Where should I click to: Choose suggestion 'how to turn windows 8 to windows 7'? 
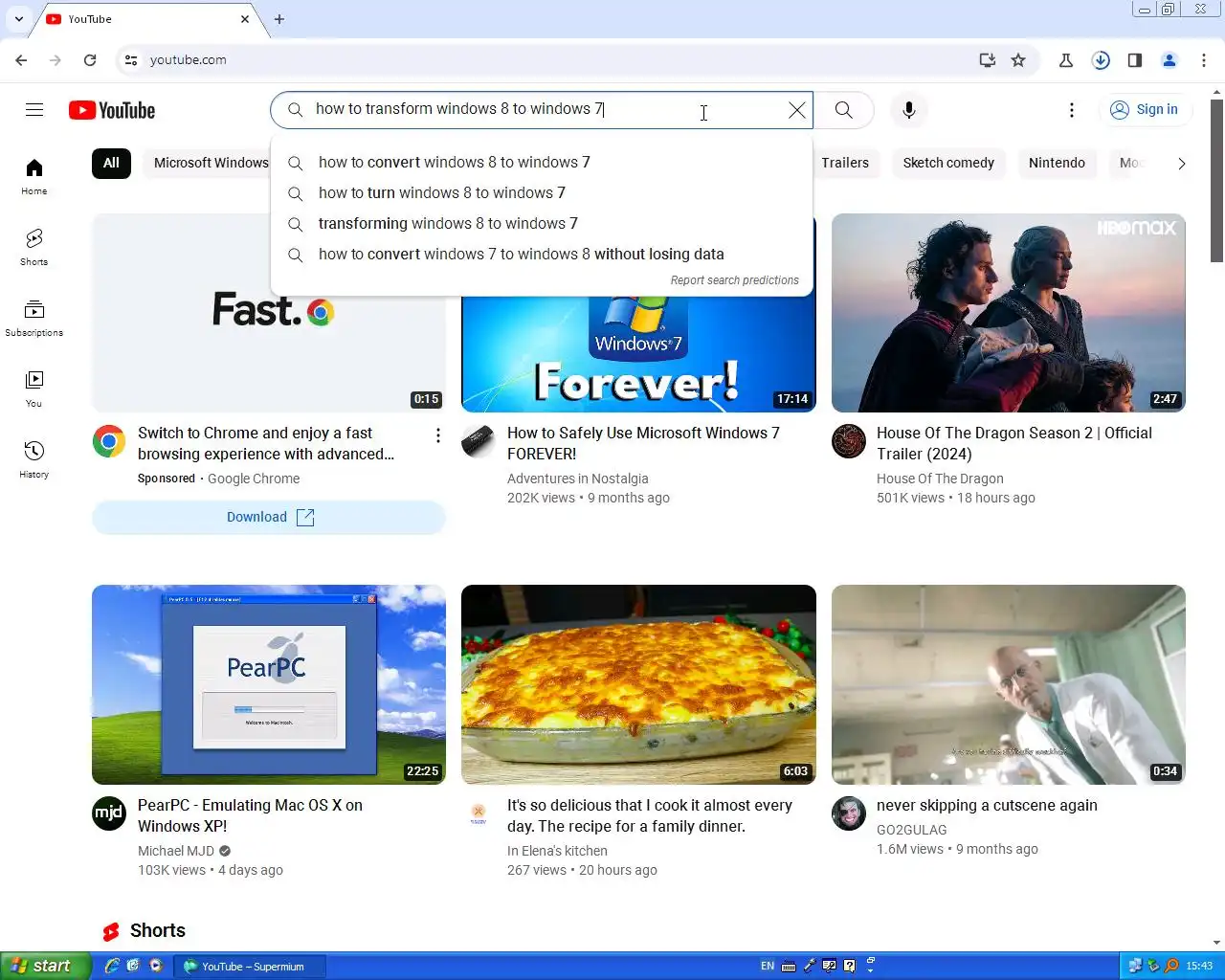542,193
